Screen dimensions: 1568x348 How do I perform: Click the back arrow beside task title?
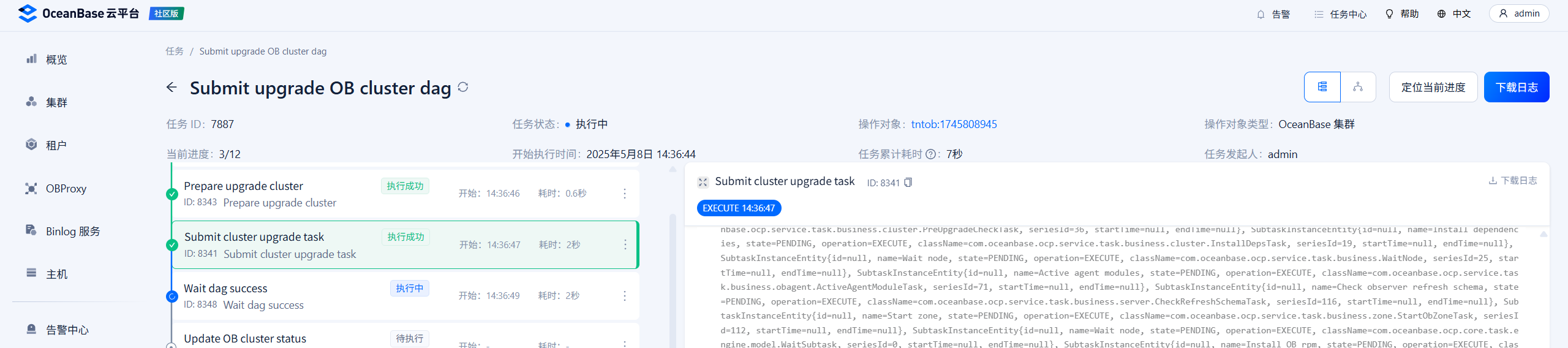coord(171,88)
